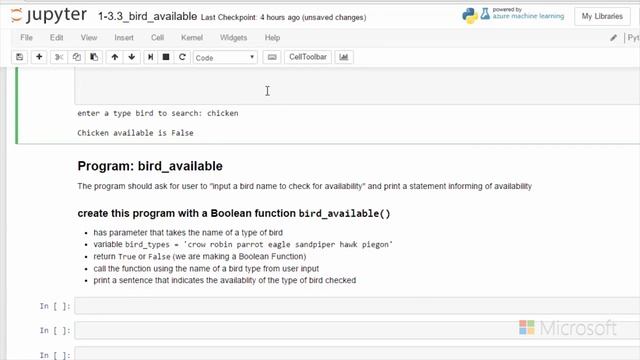Rename notebook title 1-3.3_bird_available

point(147,17)
